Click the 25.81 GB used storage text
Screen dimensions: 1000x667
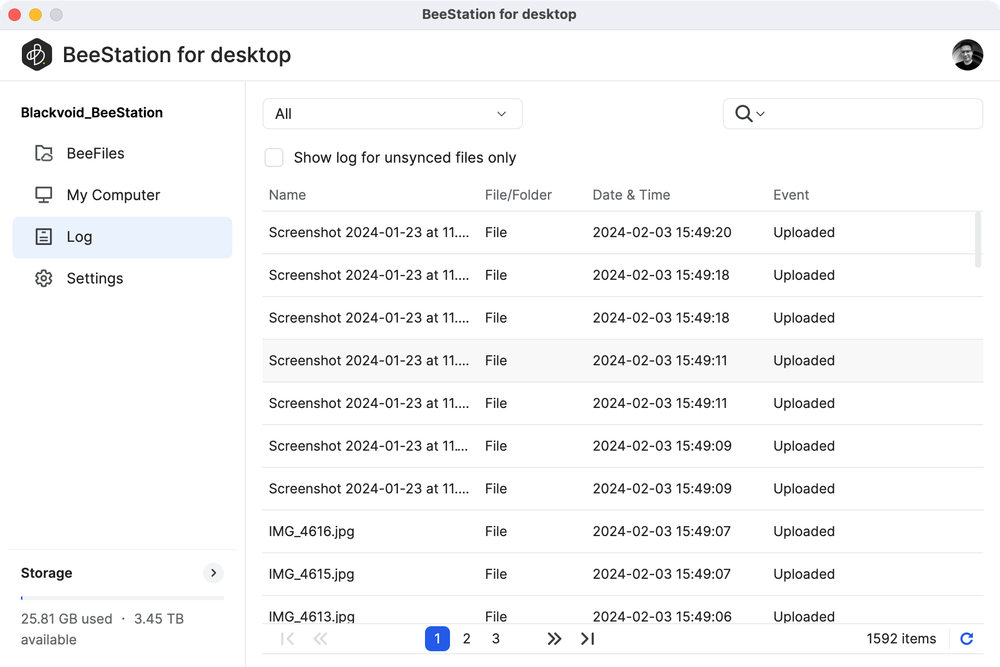(x=66, y=619)
